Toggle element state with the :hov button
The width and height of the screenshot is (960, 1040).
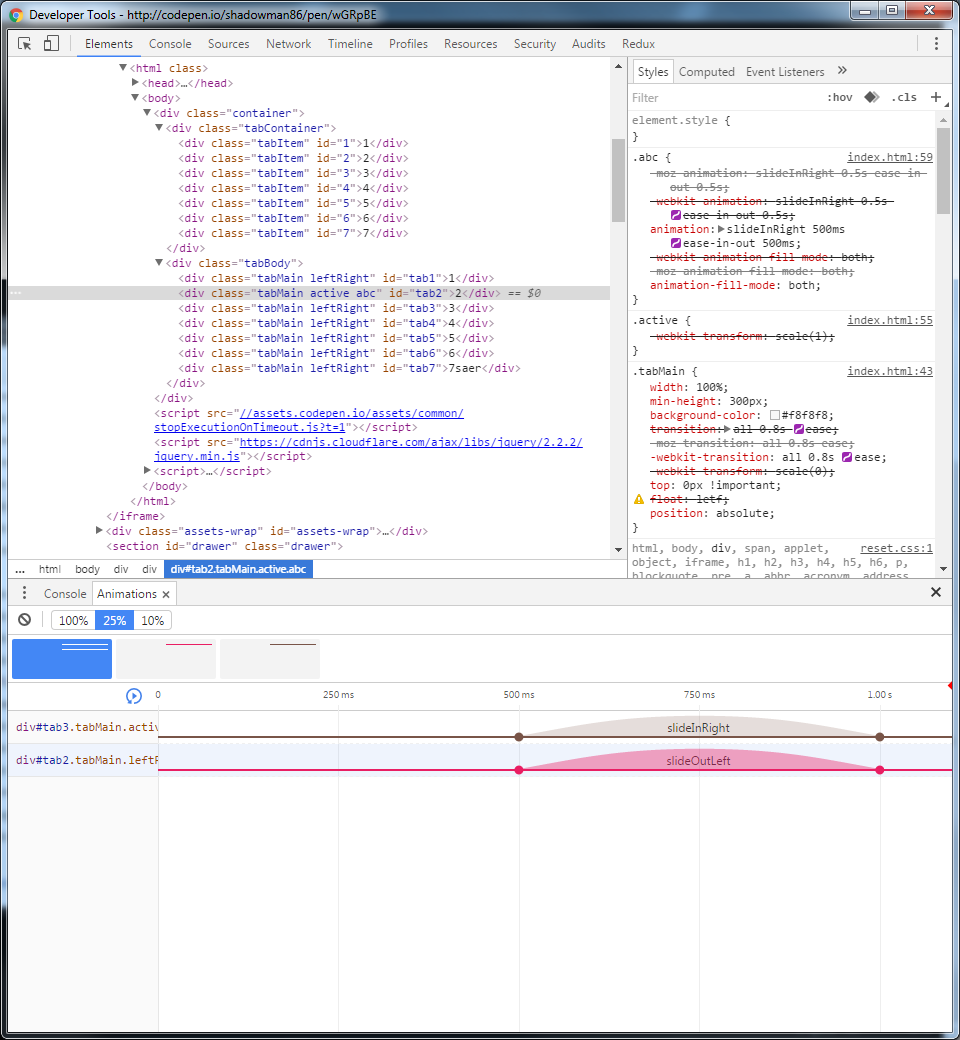click(839, 98)
